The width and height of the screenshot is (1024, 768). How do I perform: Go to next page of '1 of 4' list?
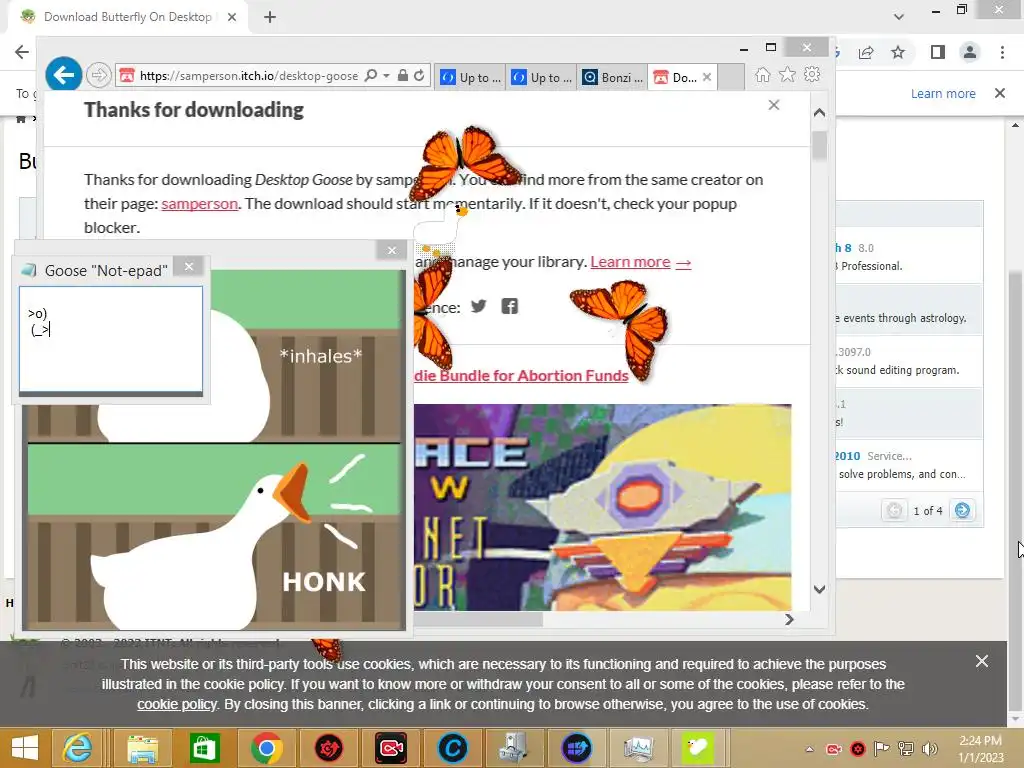(x=962, y=510)
